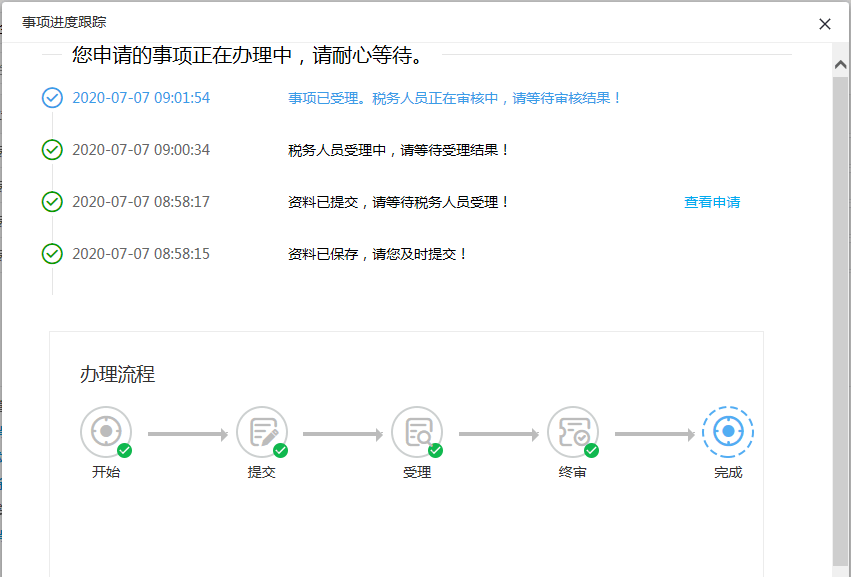Image resolution: width=851 pixels, height=577 pixels.
Task: Click green check icon beside 09:00:34 entry
Action: point(52,150)
